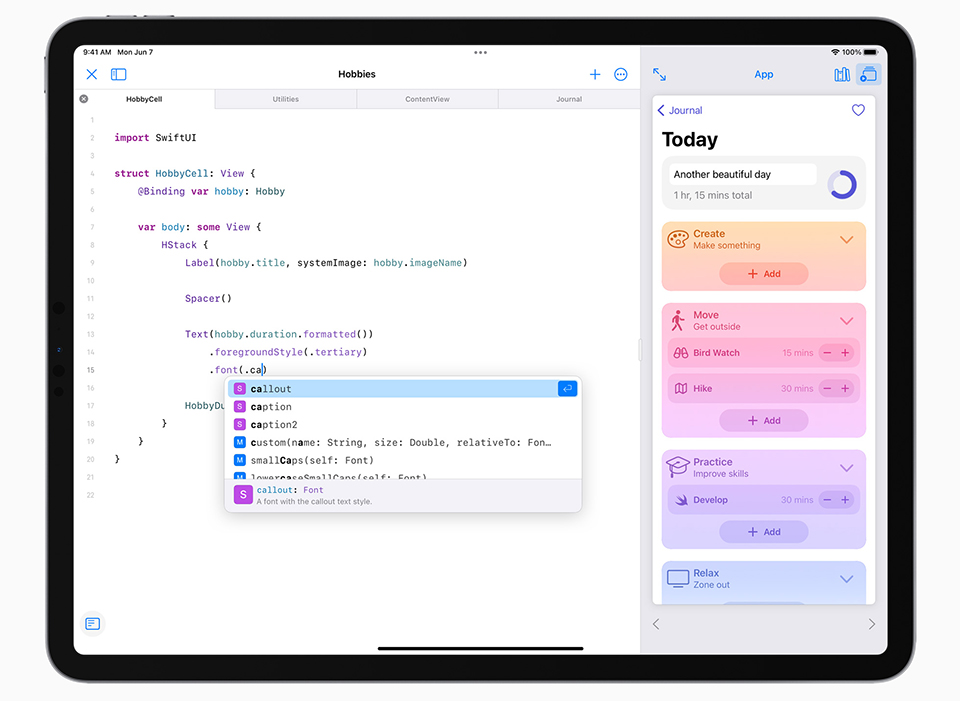Open the more options ellipsis menu
The height and width of the screenshot is (701, 960).
click(621, 75)
